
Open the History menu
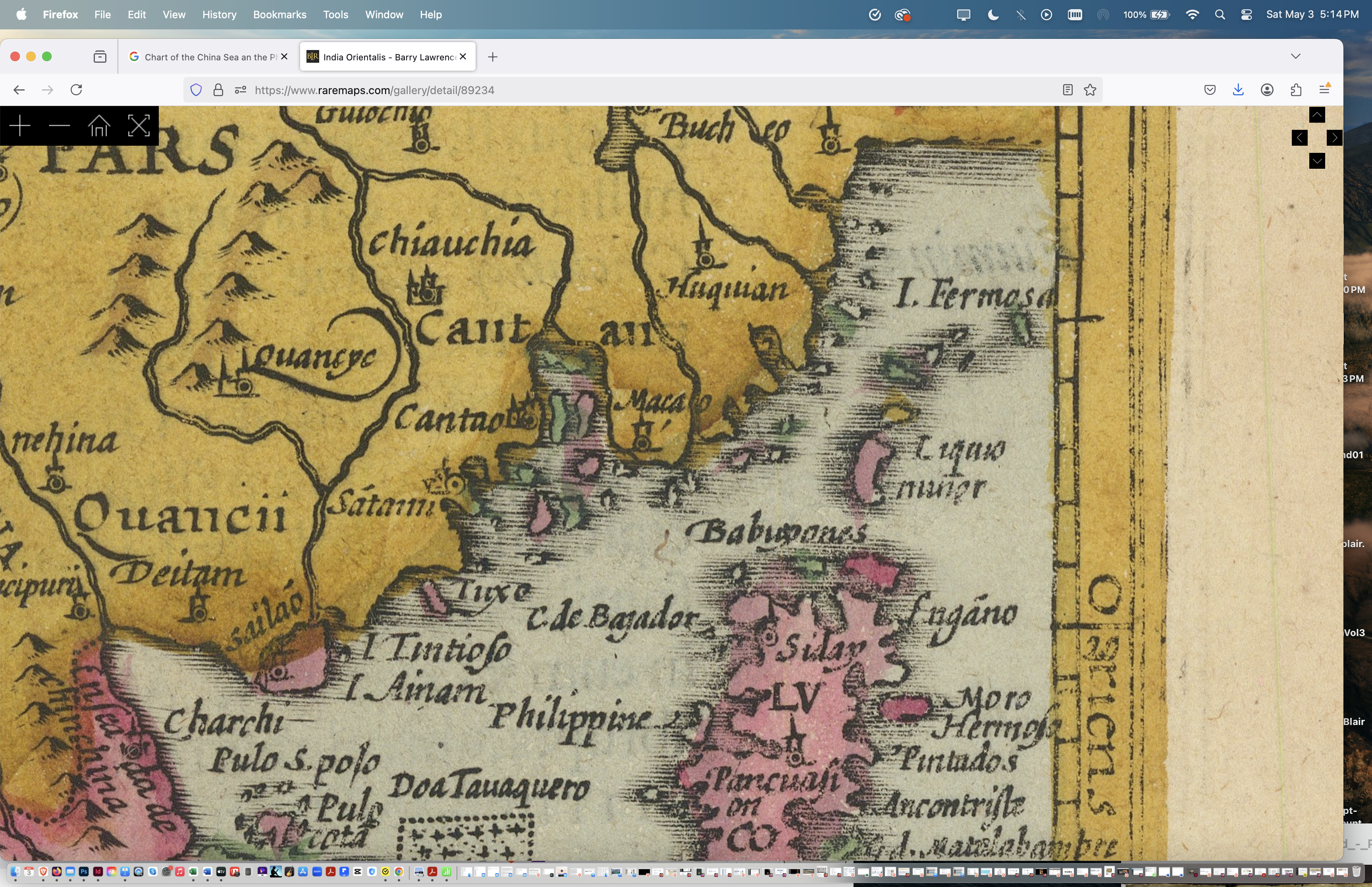pos(220,14)
